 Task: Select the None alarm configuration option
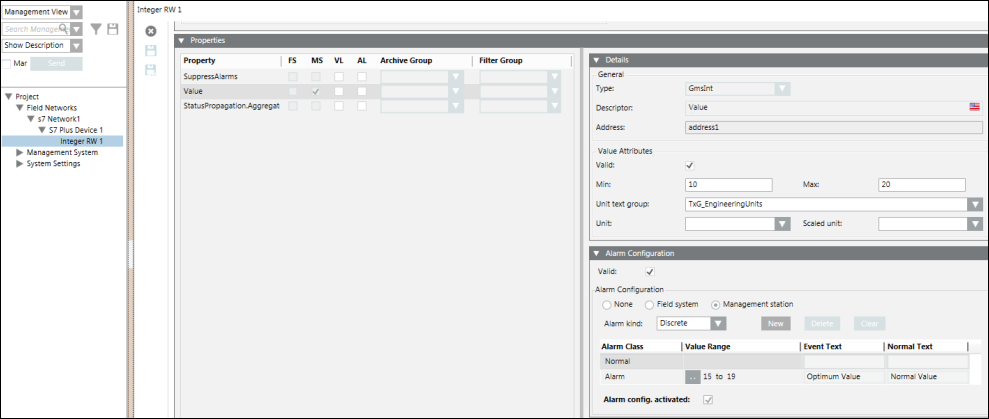click(x=606, y=304)
